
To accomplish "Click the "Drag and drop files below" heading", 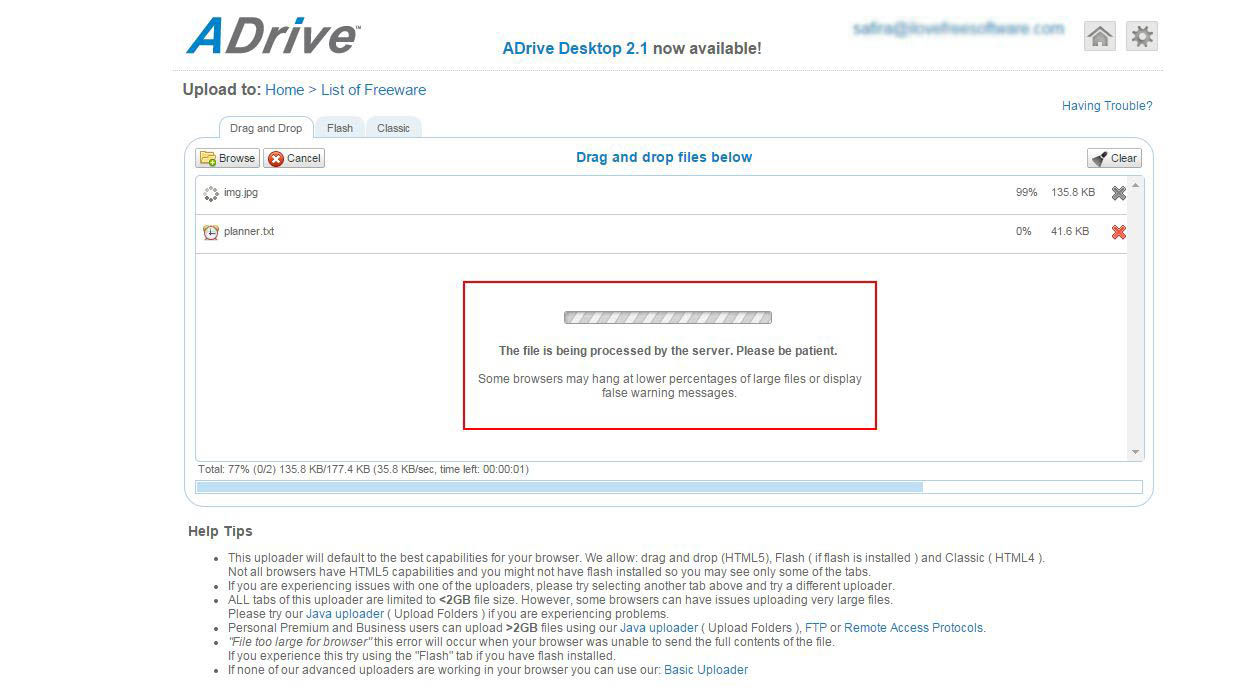I will [664, 157].
